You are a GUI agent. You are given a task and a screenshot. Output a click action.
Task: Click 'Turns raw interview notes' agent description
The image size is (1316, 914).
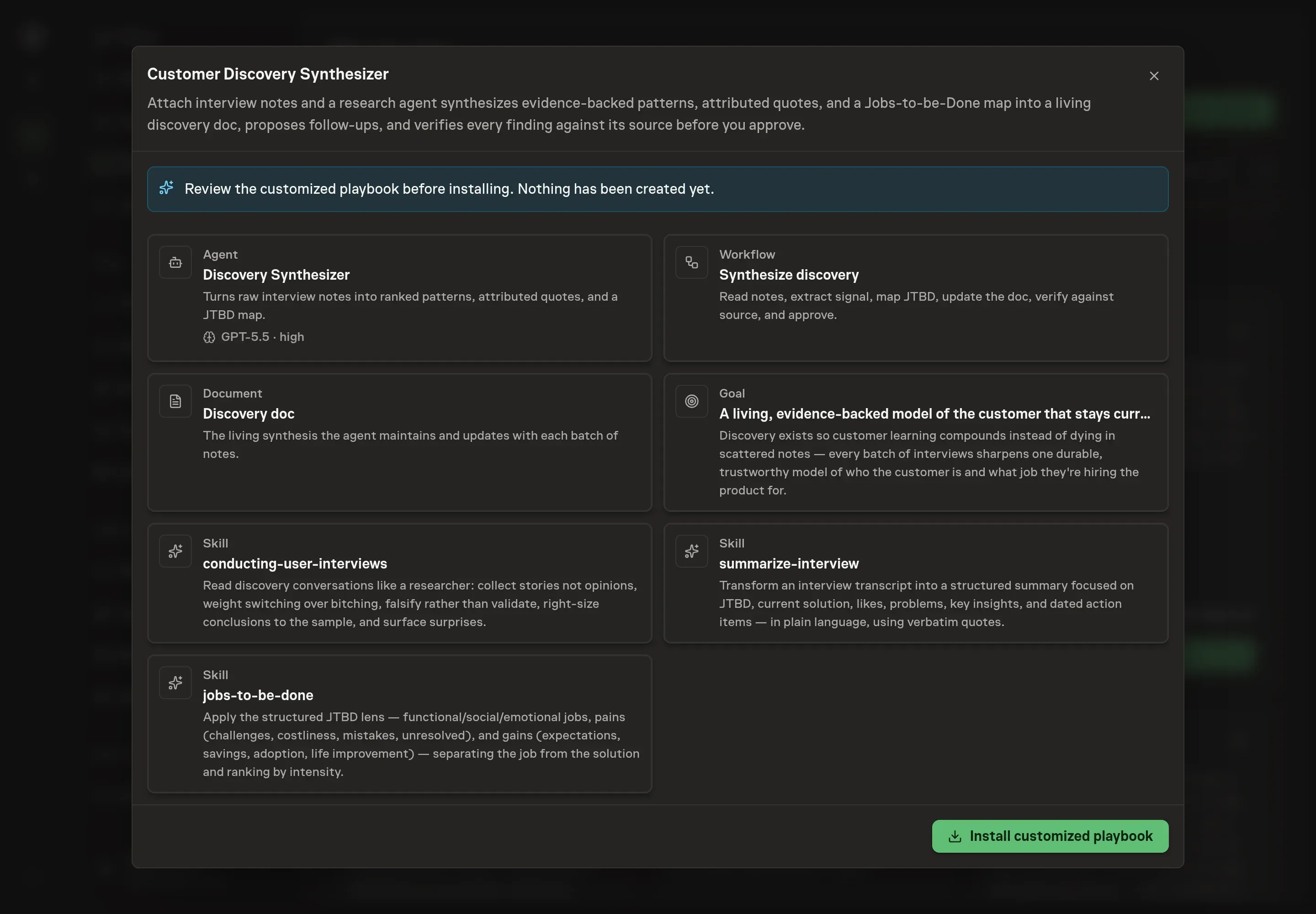(410, 305)
